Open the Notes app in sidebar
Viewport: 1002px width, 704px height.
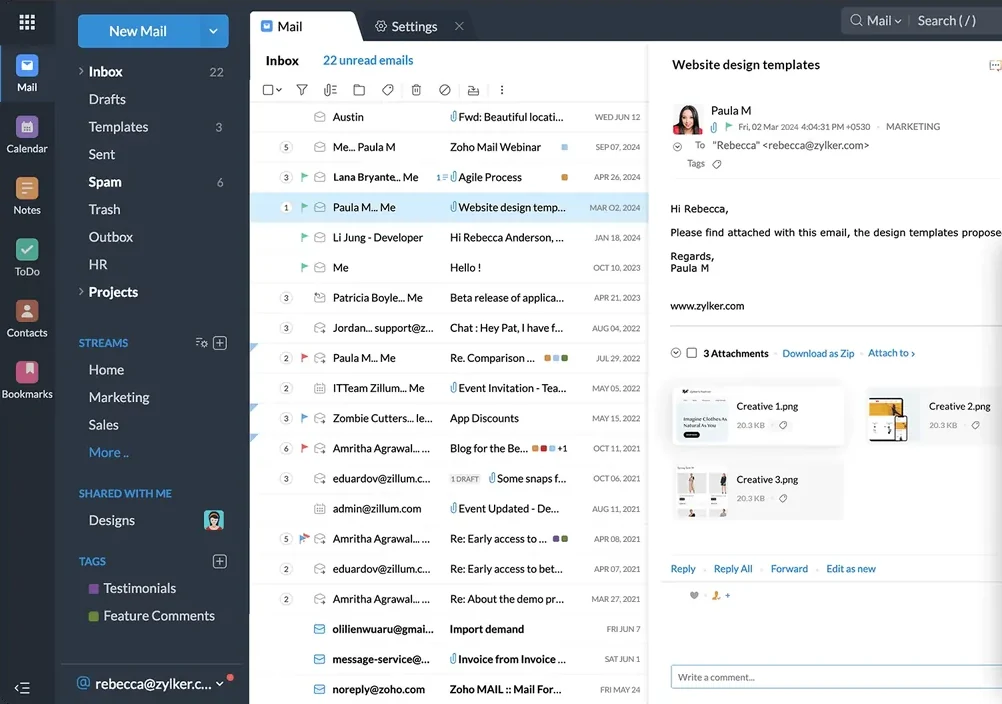coord(27,197)
